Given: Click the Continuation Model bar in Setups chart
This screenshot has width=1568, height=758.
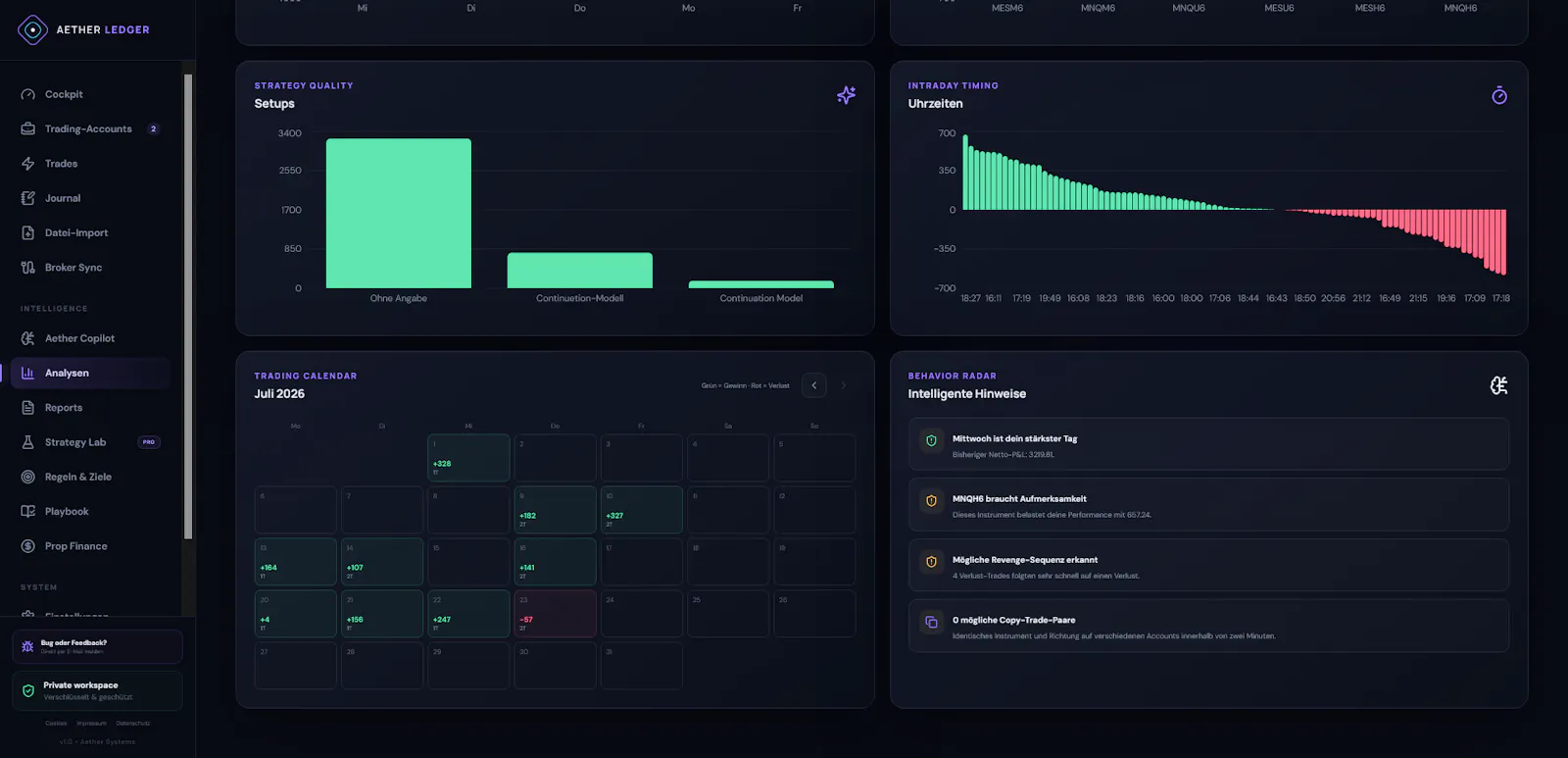Looking at the screenshot, I should click(x=761, y=284).
